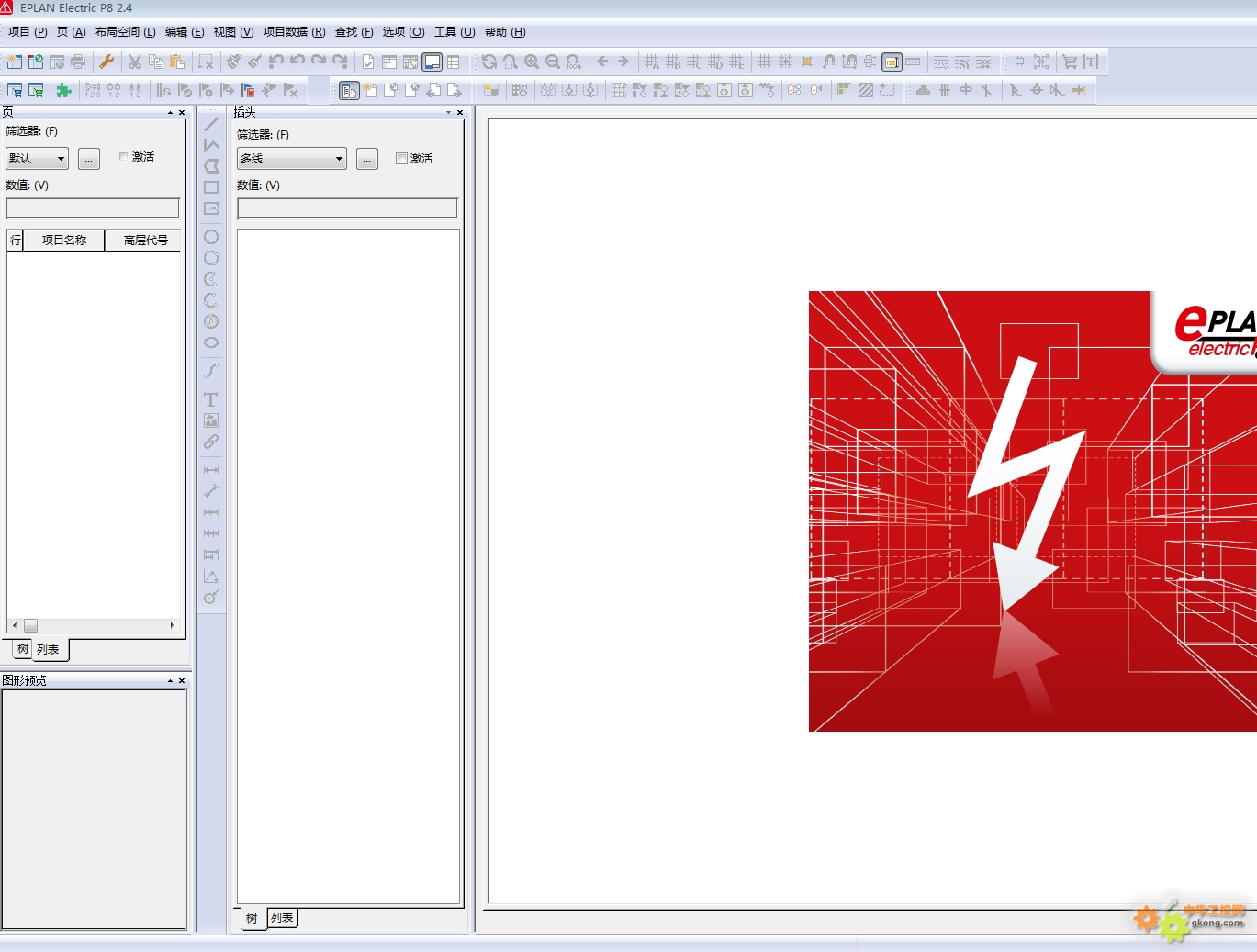Screen dimensions: 1257x952
Task: Open settings with the wrench icon
Action: click(x=107, y=62)
